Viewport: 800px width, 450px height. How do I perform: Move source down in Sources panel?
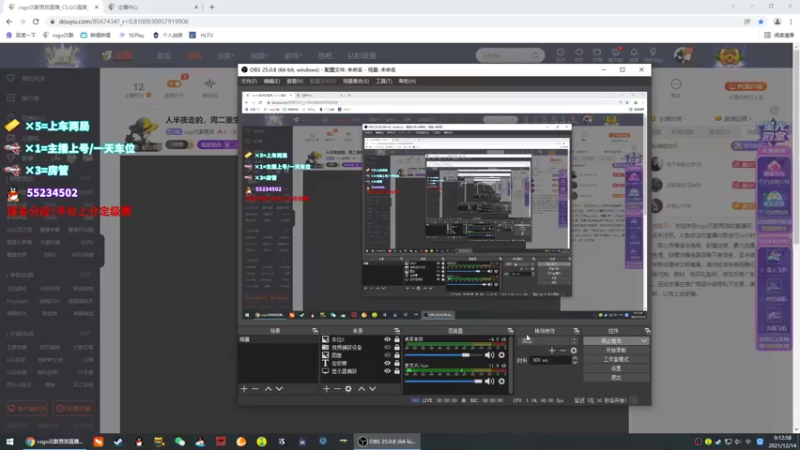click(x=372, y=389)
